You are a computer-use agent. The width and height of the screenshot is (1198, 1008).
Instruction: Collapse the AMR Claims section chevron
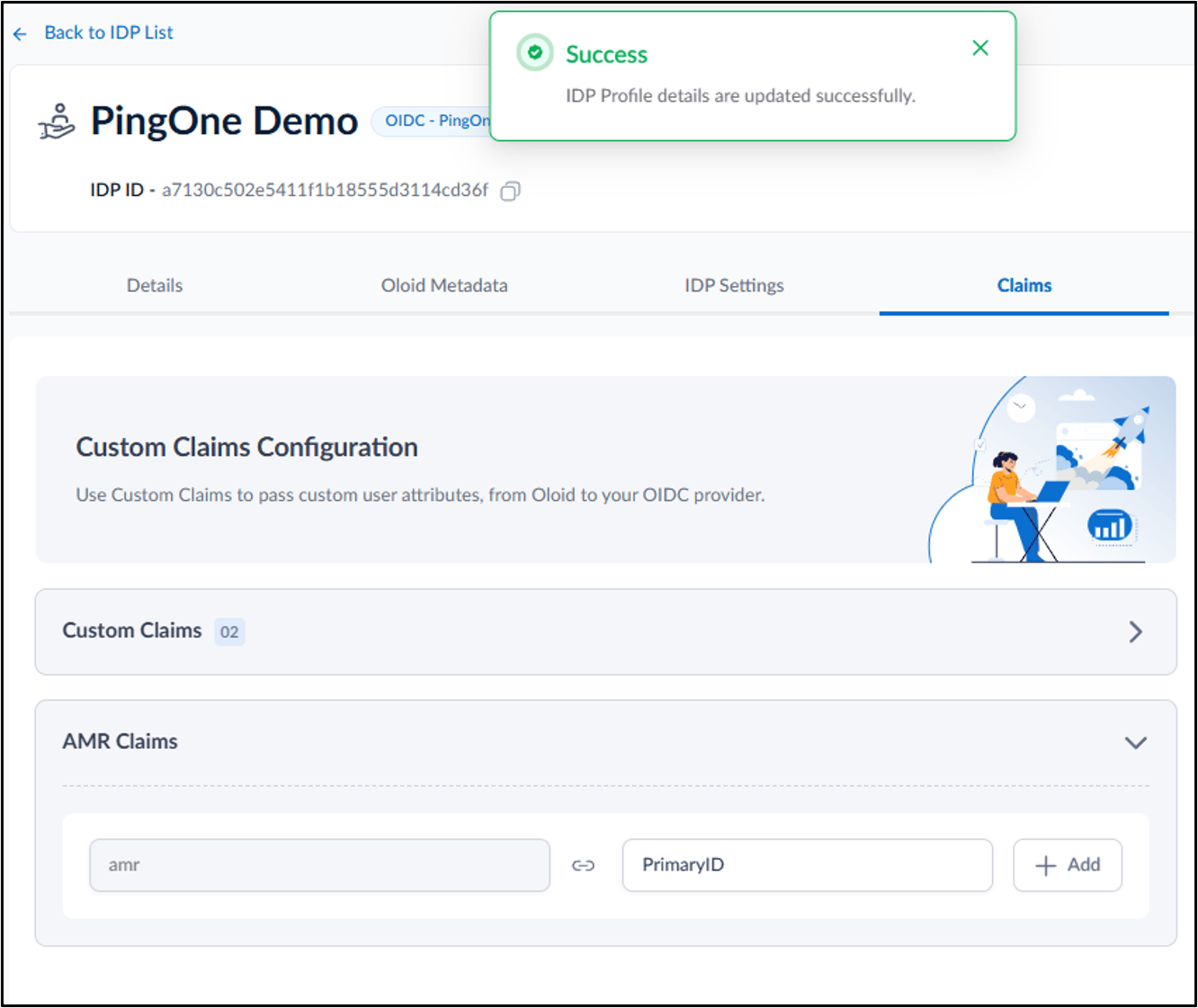(1136, 743)
